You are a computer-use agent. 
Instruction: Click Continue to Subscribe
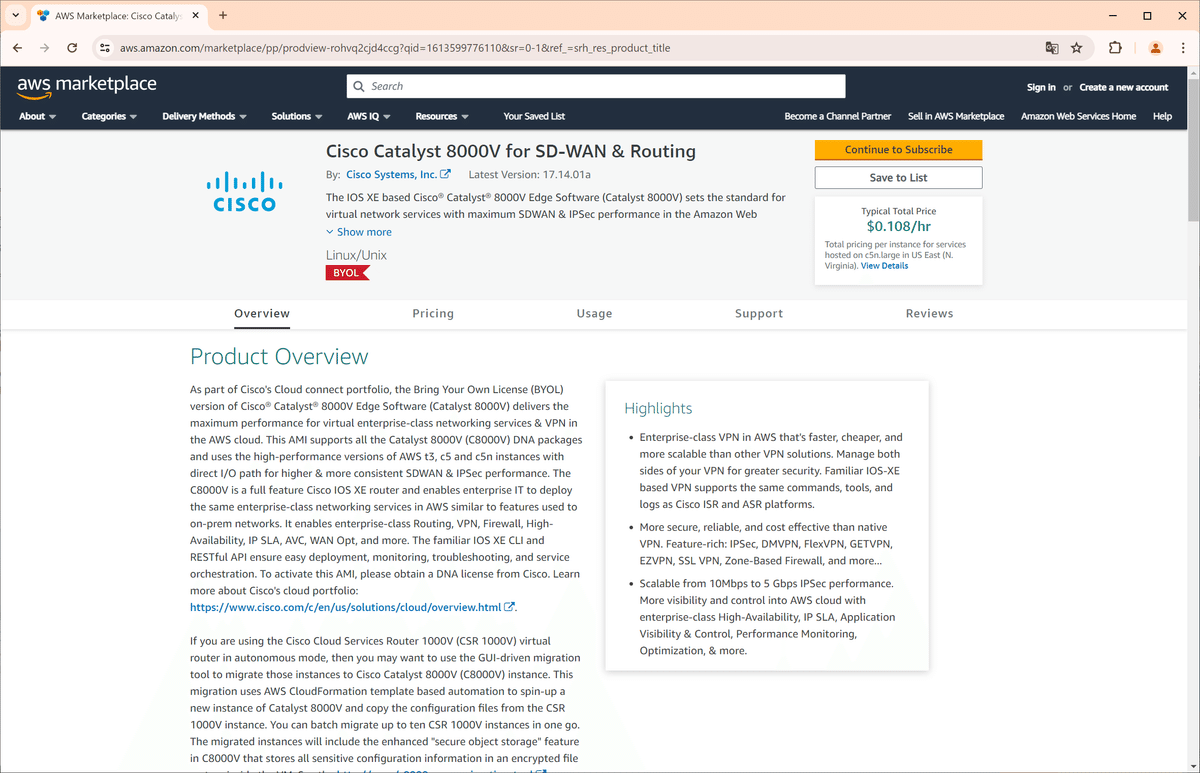(898, 149)
